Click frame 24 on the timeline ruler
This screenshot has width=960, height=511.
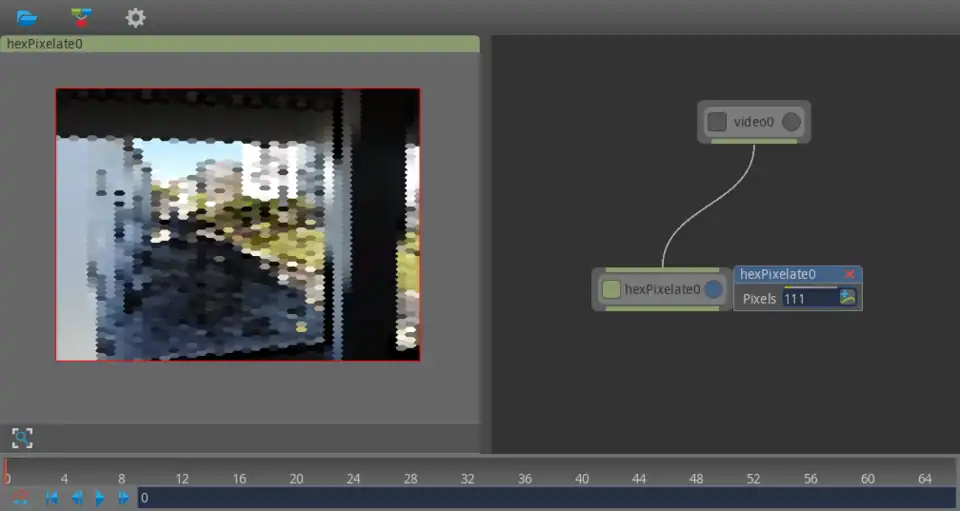(x=353, y=479)
